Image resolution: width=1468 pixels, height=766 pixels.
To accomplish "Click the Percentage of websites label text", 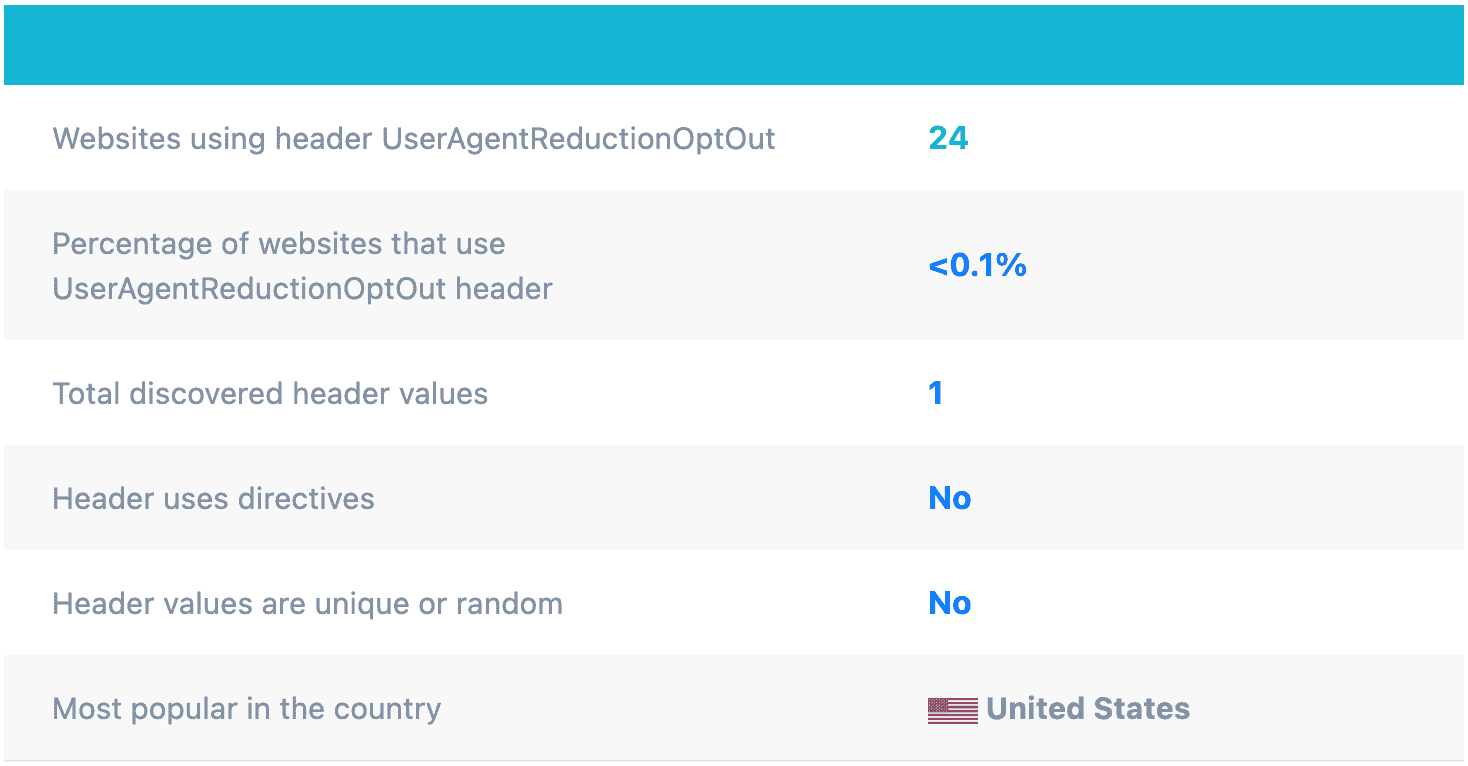I will tap(302, 266).
